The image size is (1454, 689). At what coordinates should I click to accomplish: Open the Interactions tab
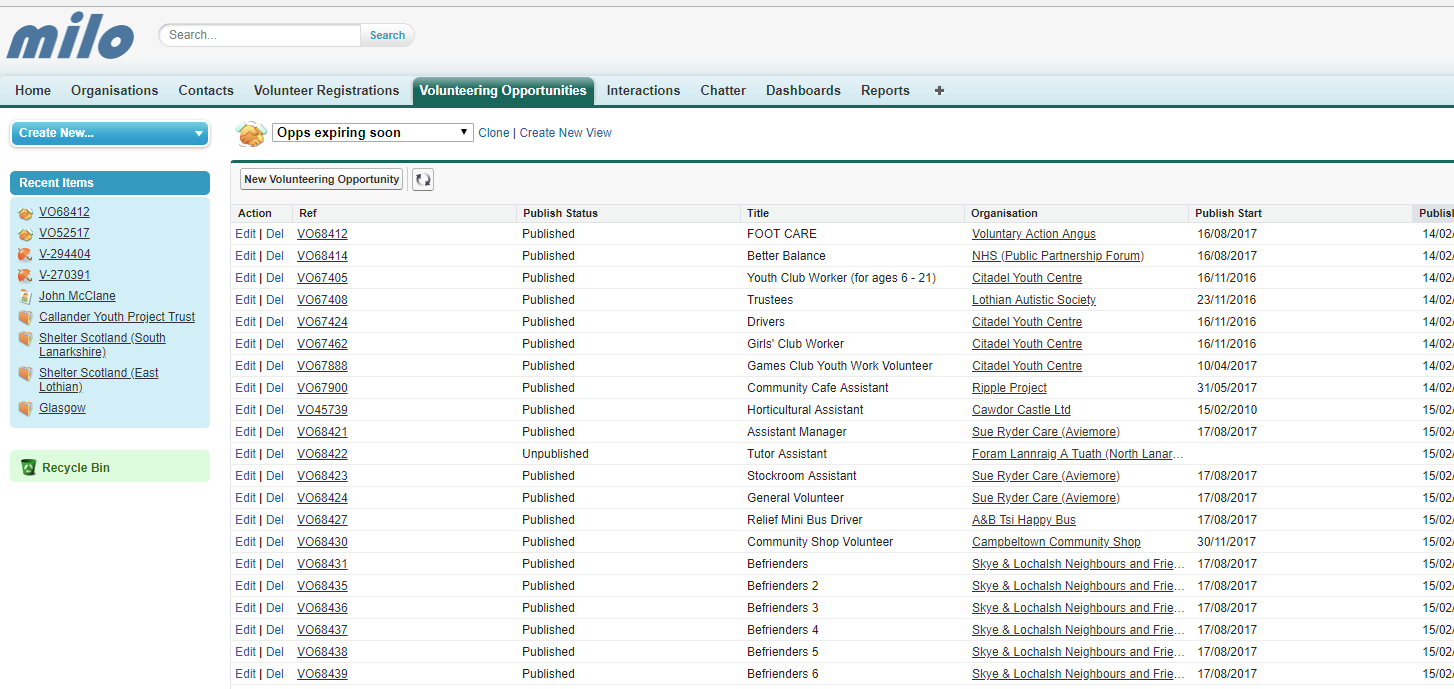pos(643,90)
